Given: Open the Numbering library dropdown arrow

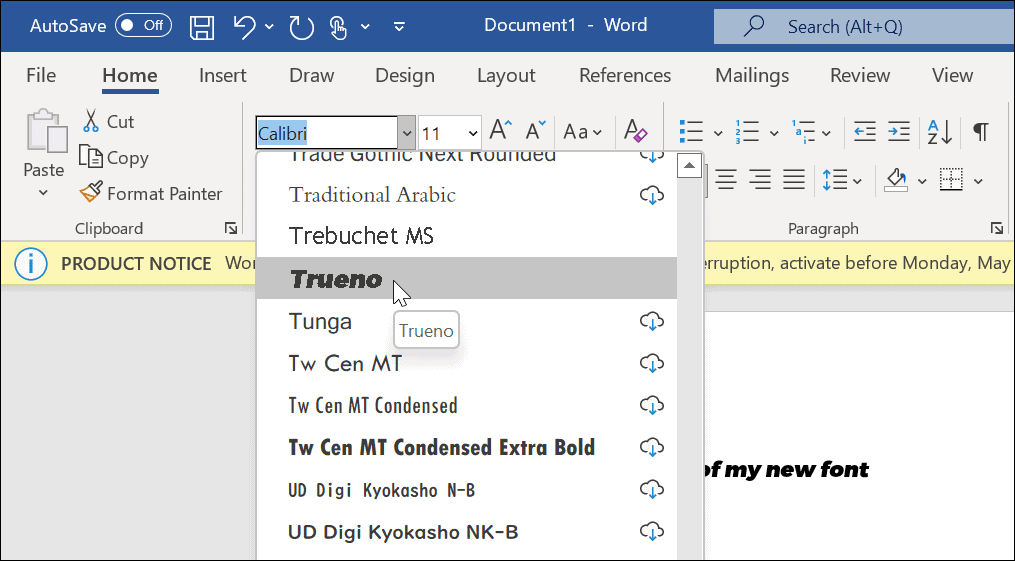Looking at the screenshot, I should coord(774,133).
